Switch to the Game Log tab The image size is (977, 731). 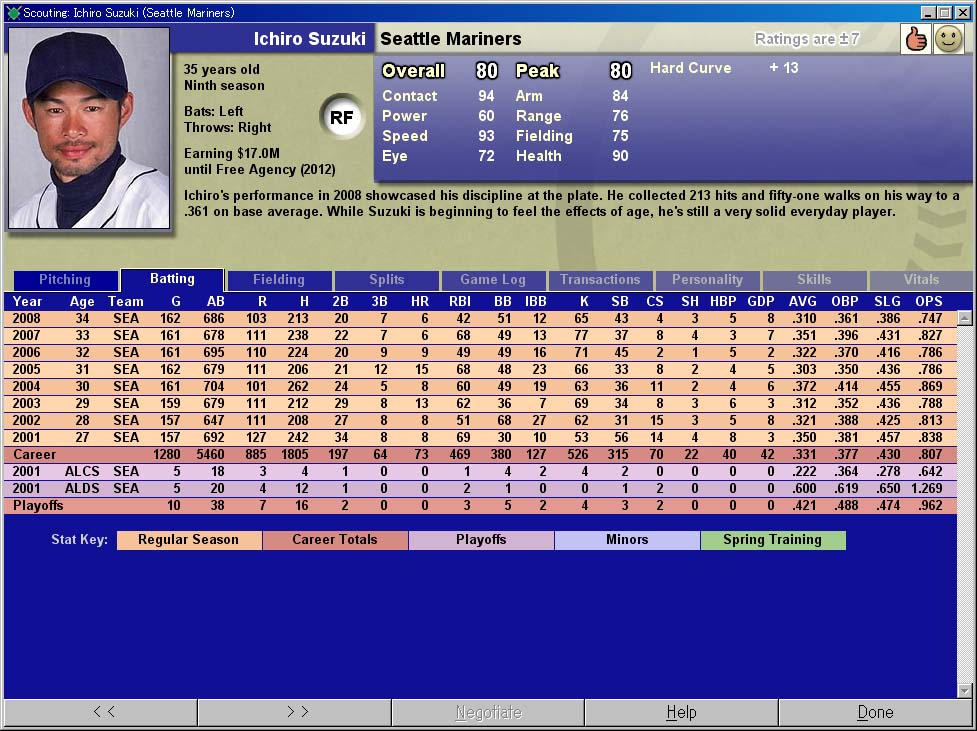coord(493,280)
